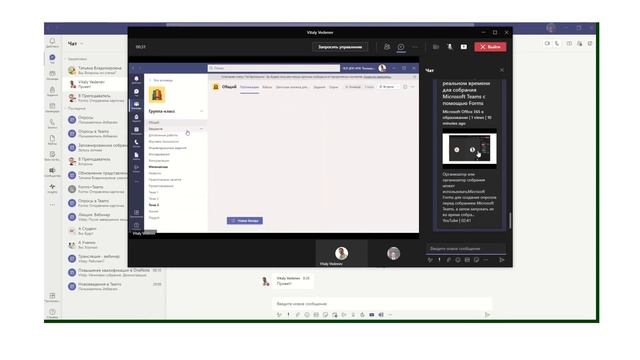Image resolution: width=640 pixels, height=360 pixels.
Task: Open YouTube icon in main chat compose bar
Action: click(371, 315)
